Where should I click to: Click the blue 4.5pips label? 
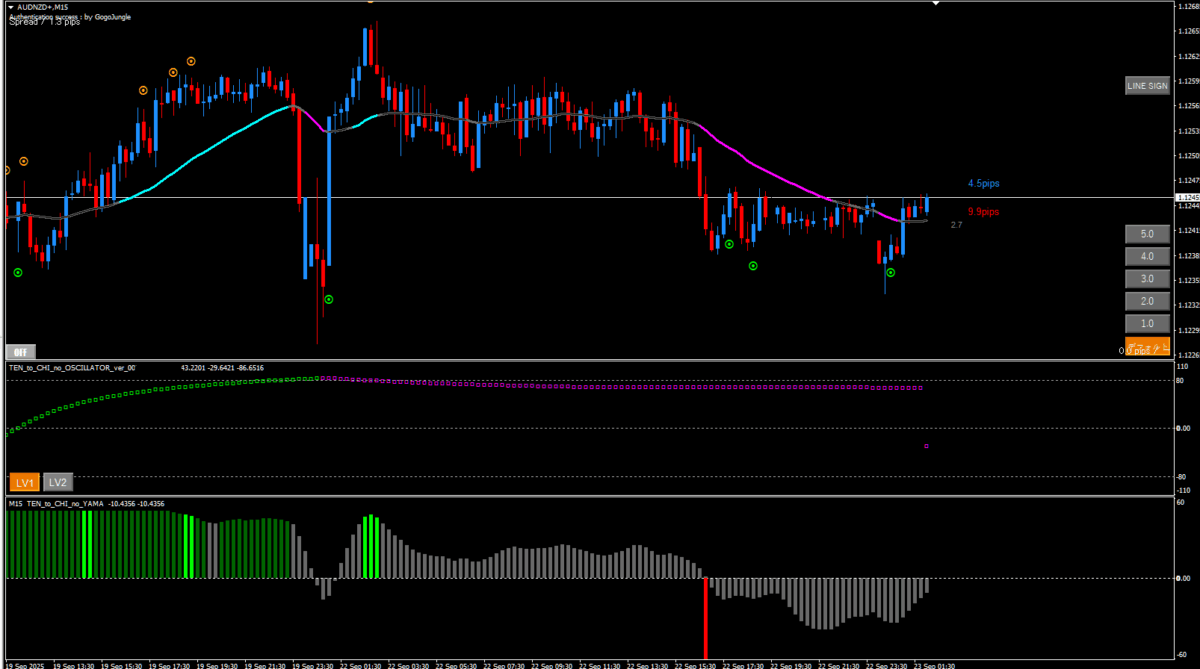pos(983,184)
